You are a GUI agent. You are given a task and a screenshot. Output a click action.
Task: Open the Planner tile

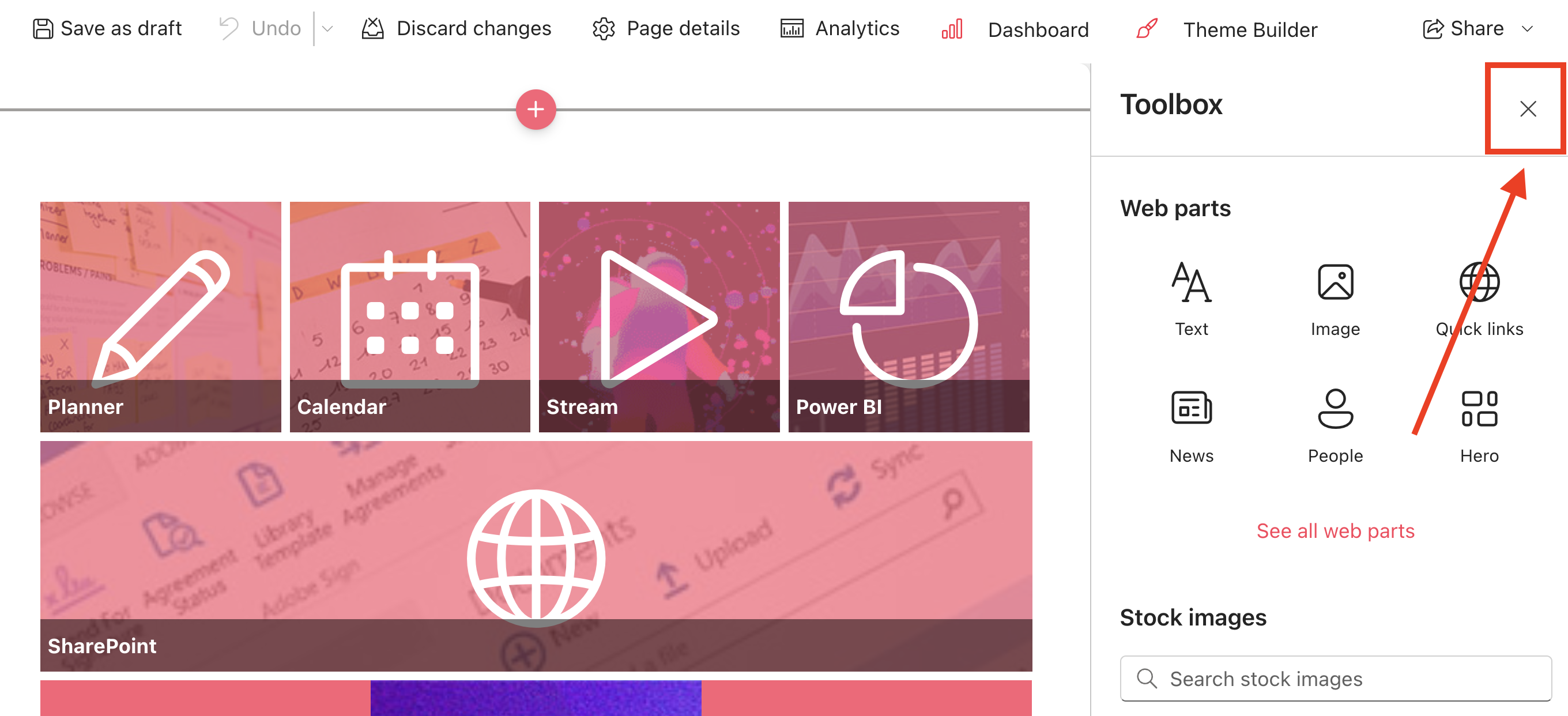click(161, 316)
